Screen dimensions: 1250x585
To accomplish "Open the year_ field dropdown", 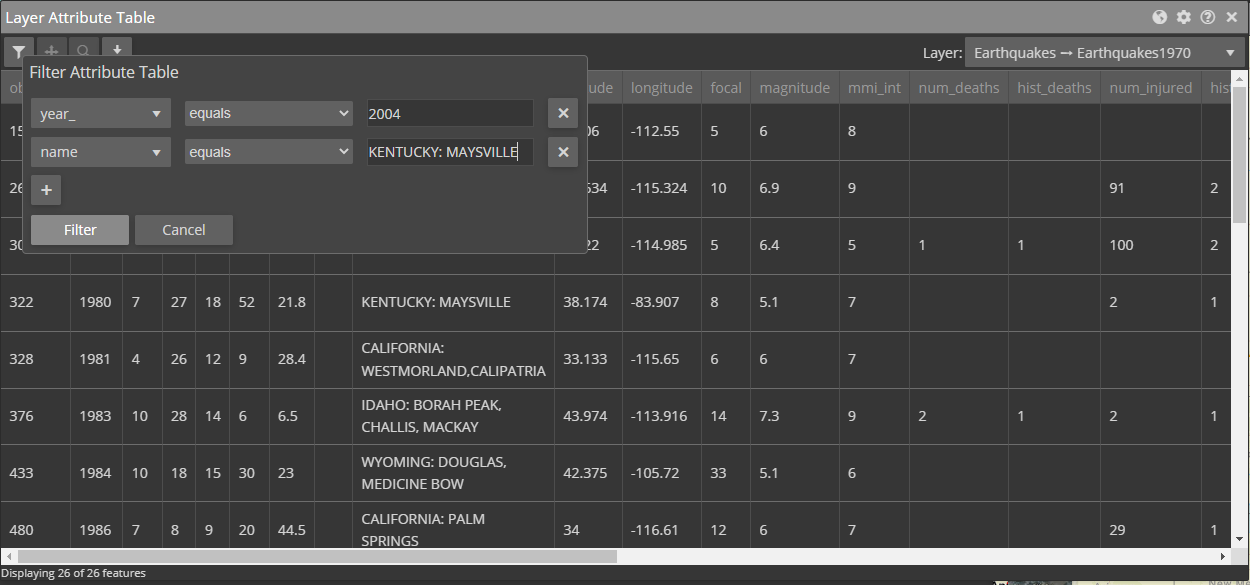I will [x=100, y=114].
